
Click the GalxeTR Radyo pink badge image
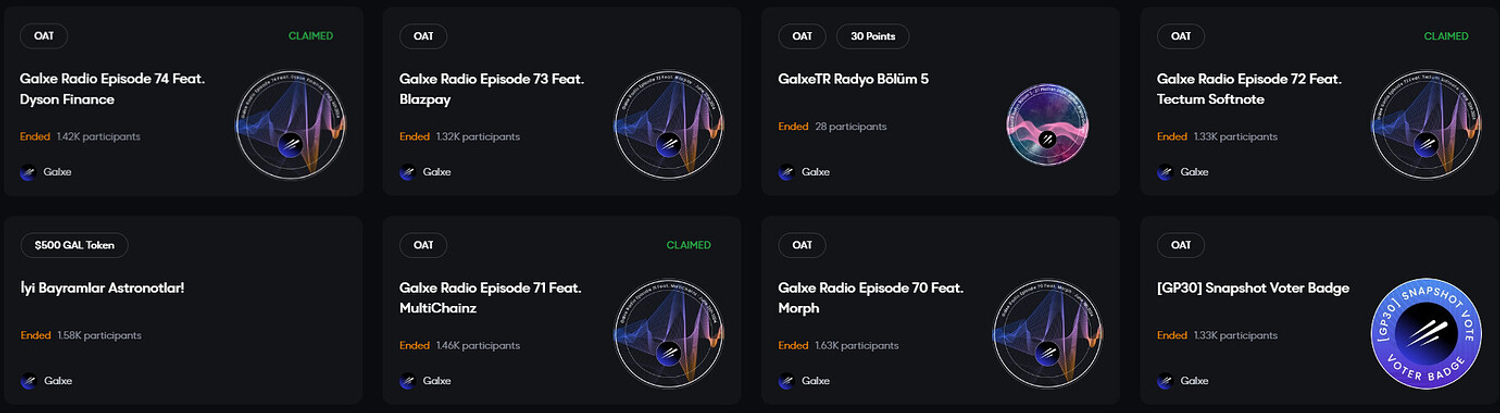click(1047, 125)
